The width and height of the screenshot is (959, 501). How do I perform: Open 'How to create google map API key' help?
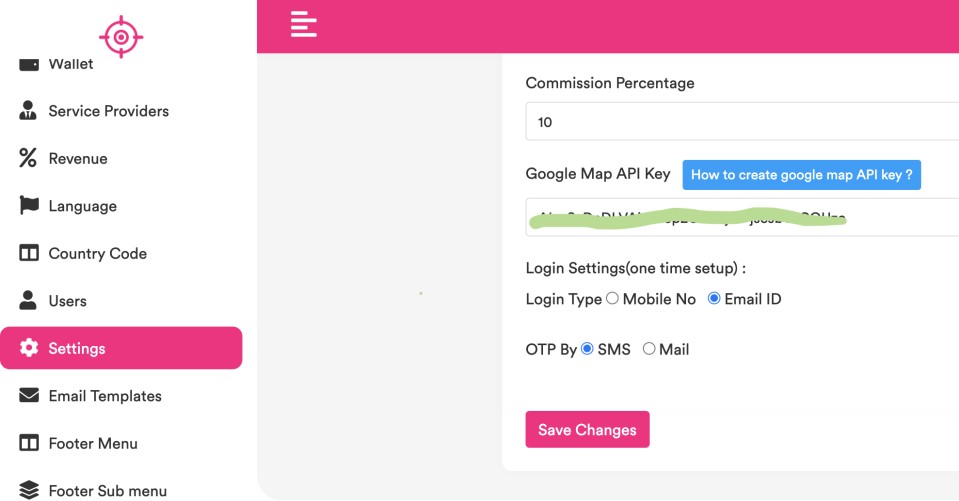point(801,175)
